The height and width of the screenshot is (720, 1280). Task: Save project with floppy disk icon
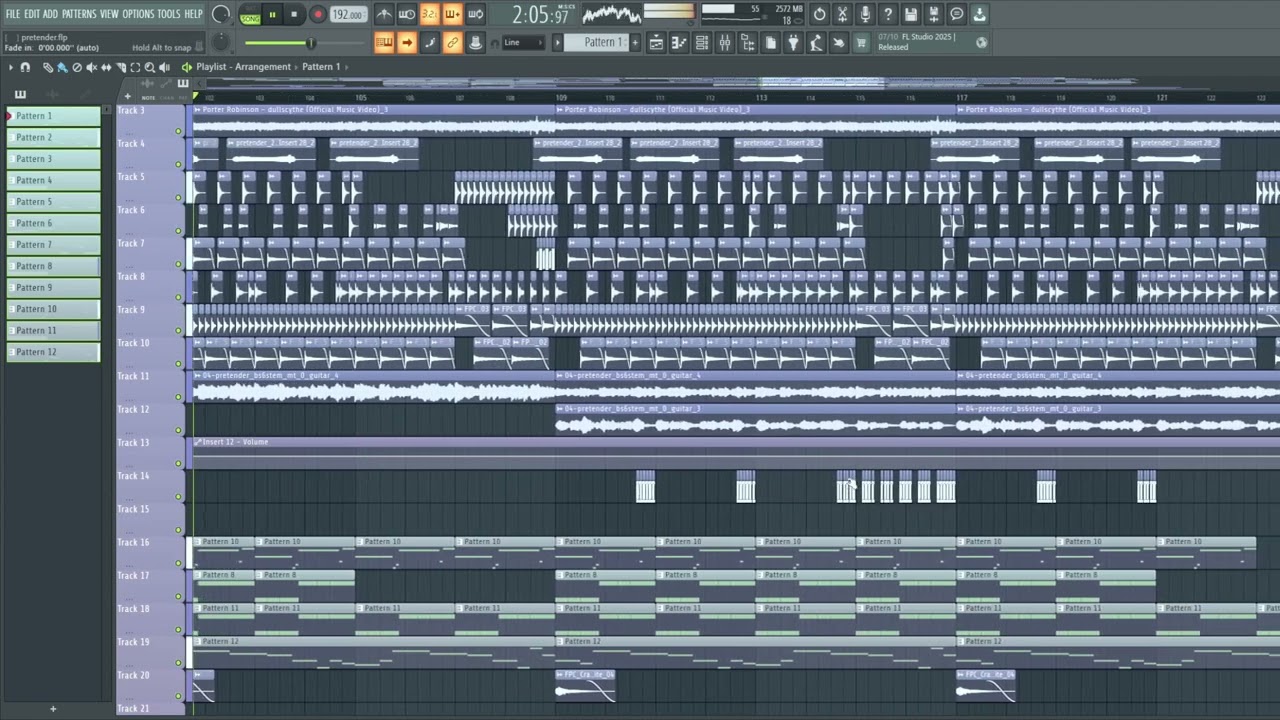point(911,14)
